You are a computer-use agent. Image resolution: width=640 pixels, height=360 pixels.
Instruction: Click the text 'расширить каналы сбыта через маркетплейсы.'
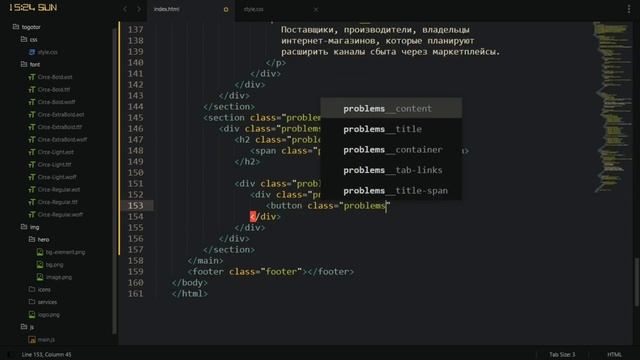click(391, 51)
